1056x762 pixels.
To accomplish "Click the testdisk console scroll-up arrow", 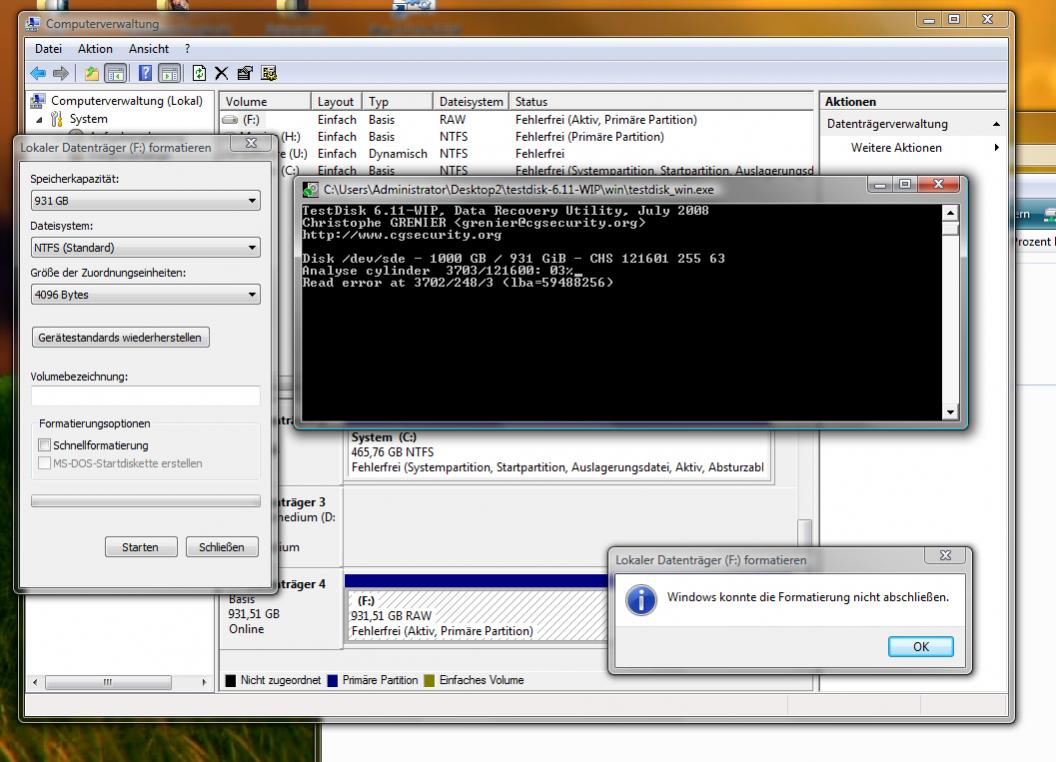I will [x=950, y=213].
